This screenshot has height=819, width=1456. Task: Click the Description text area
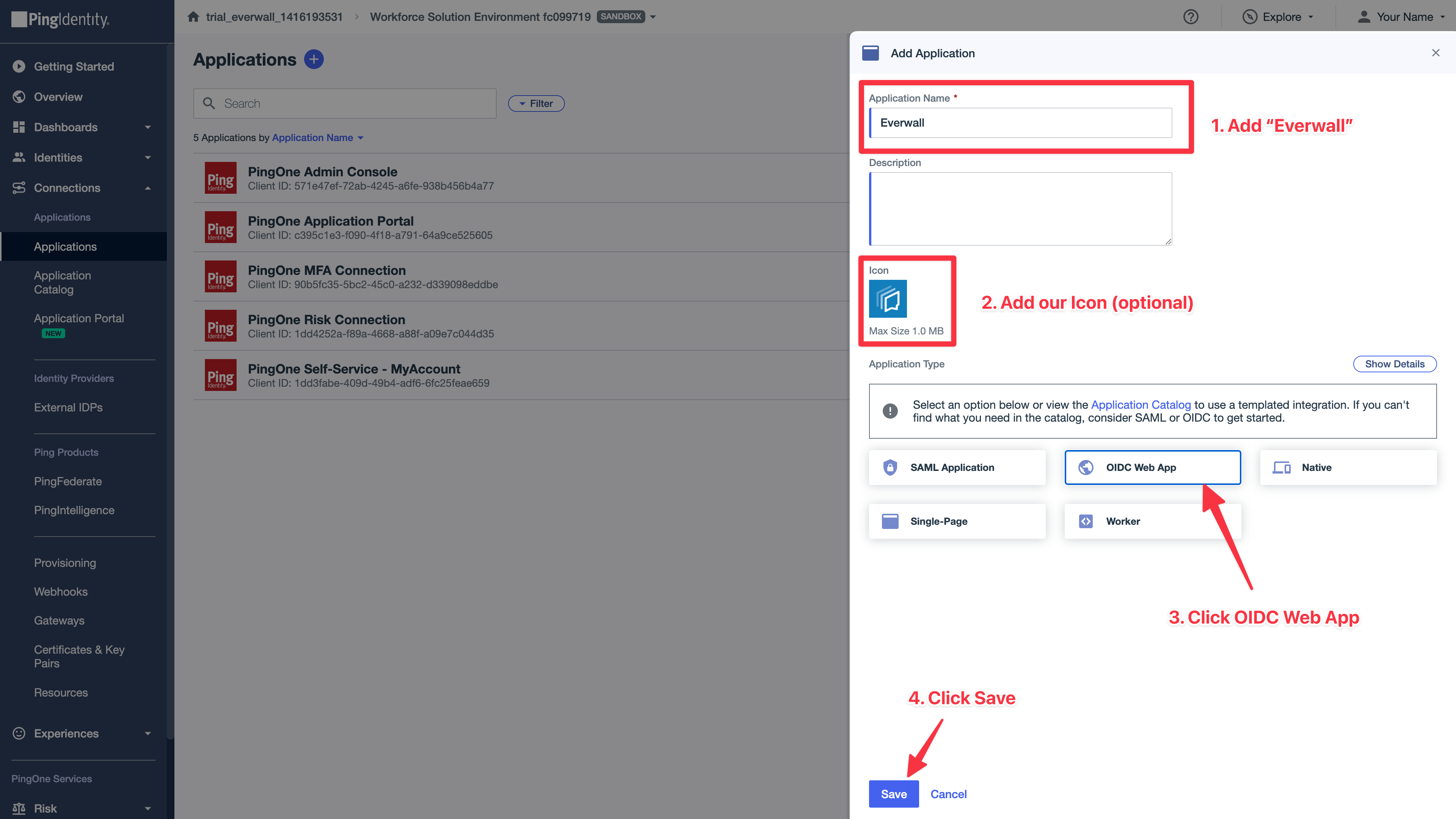(x=1020, y=209)
